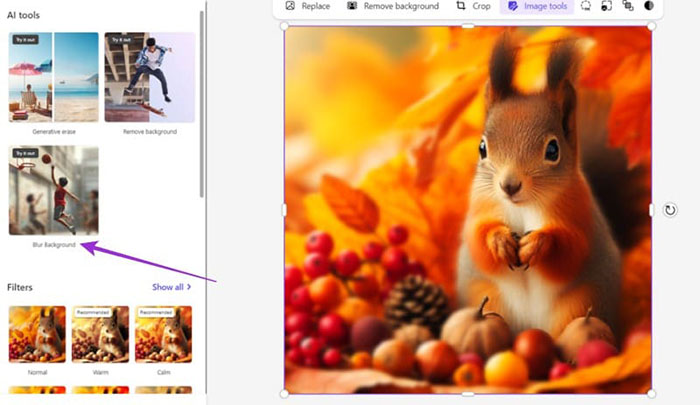
Task: Click the rotate handle beside the image
Action: click(670, 210)
